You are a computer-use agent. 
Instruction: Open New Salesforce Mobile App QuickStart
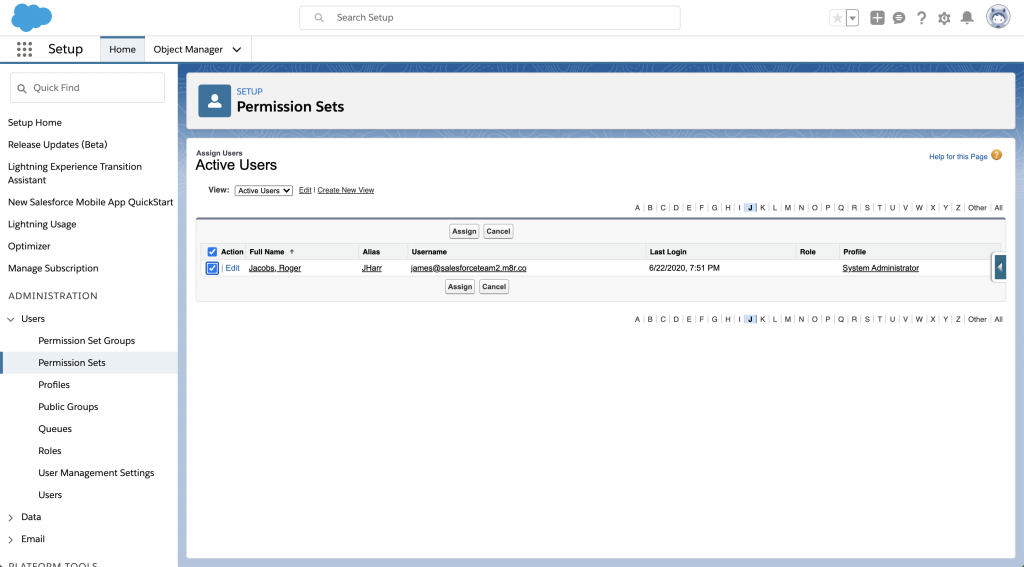pyautogui.click(x=90, y=202)
